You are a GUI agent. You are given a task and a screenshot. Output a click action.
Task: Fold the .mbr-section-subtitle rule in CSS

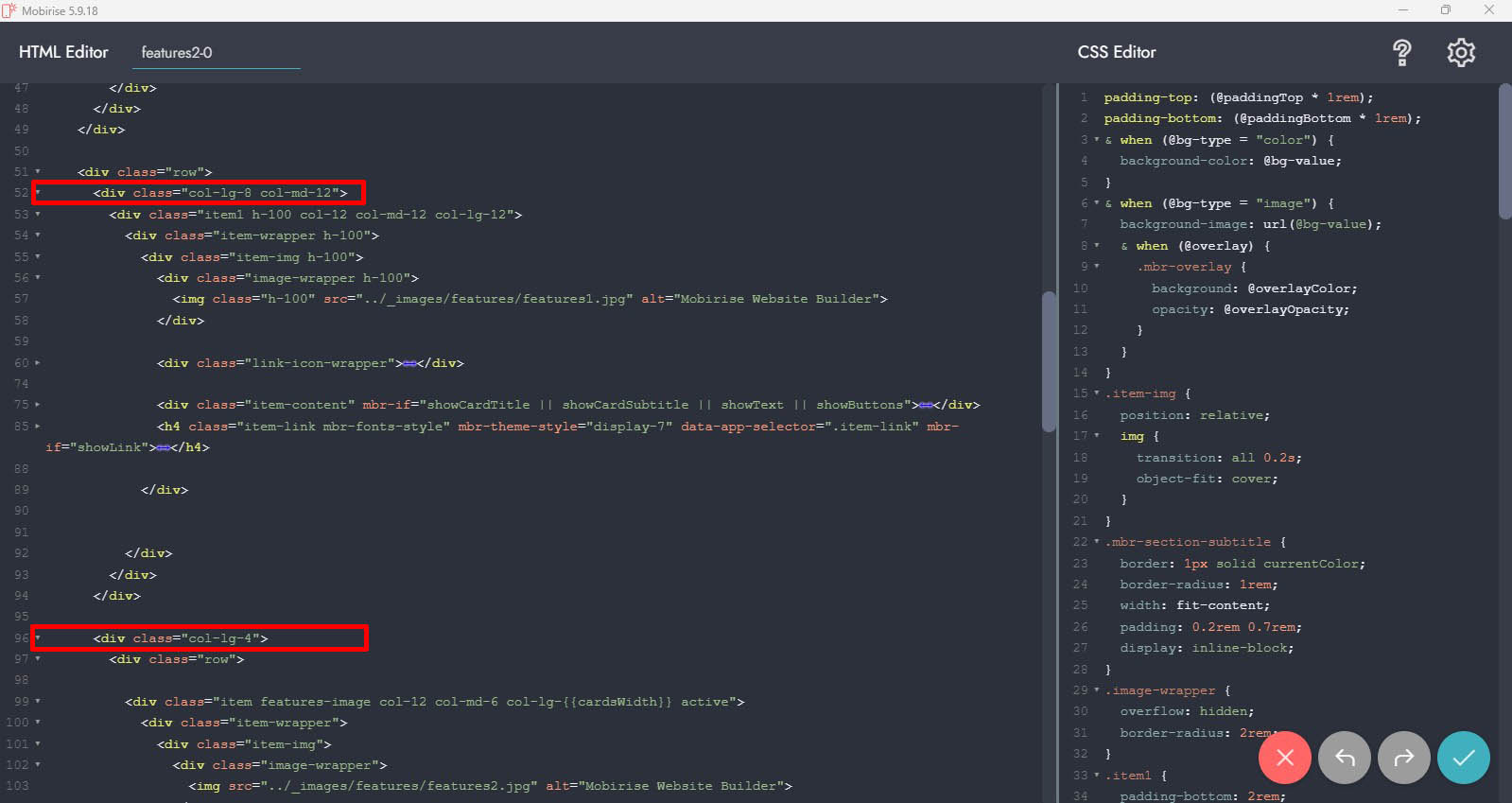1097,542
